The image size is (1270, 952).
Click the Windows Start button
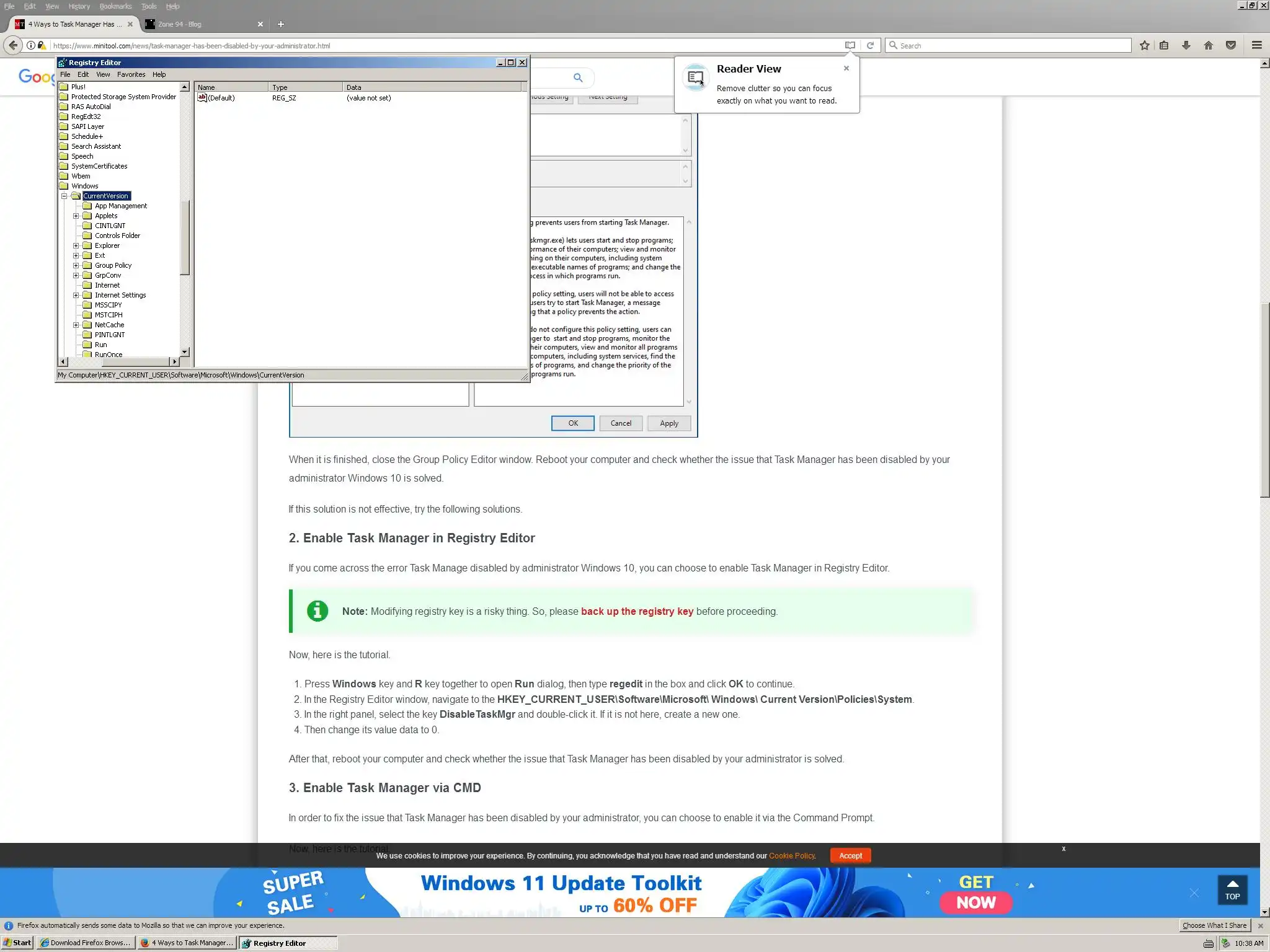pos(17,943)
